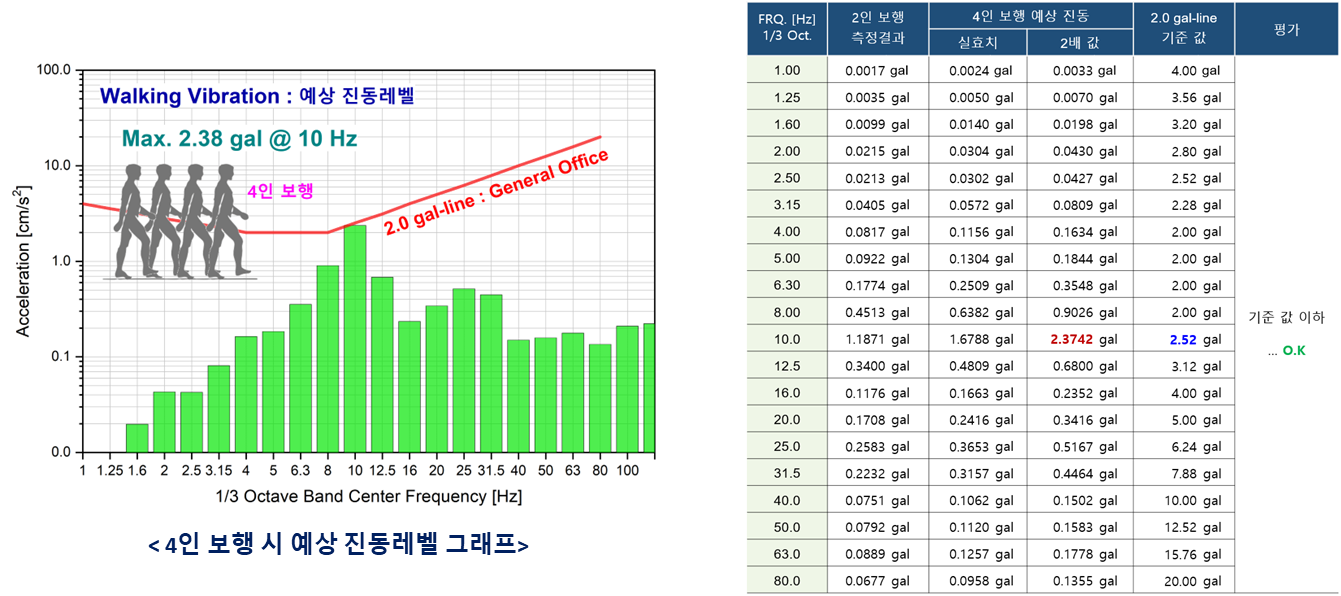Select the 80.0 frequency cell in the table
1341x596 pixels.
pyautogui.click(x=787, y=580)
